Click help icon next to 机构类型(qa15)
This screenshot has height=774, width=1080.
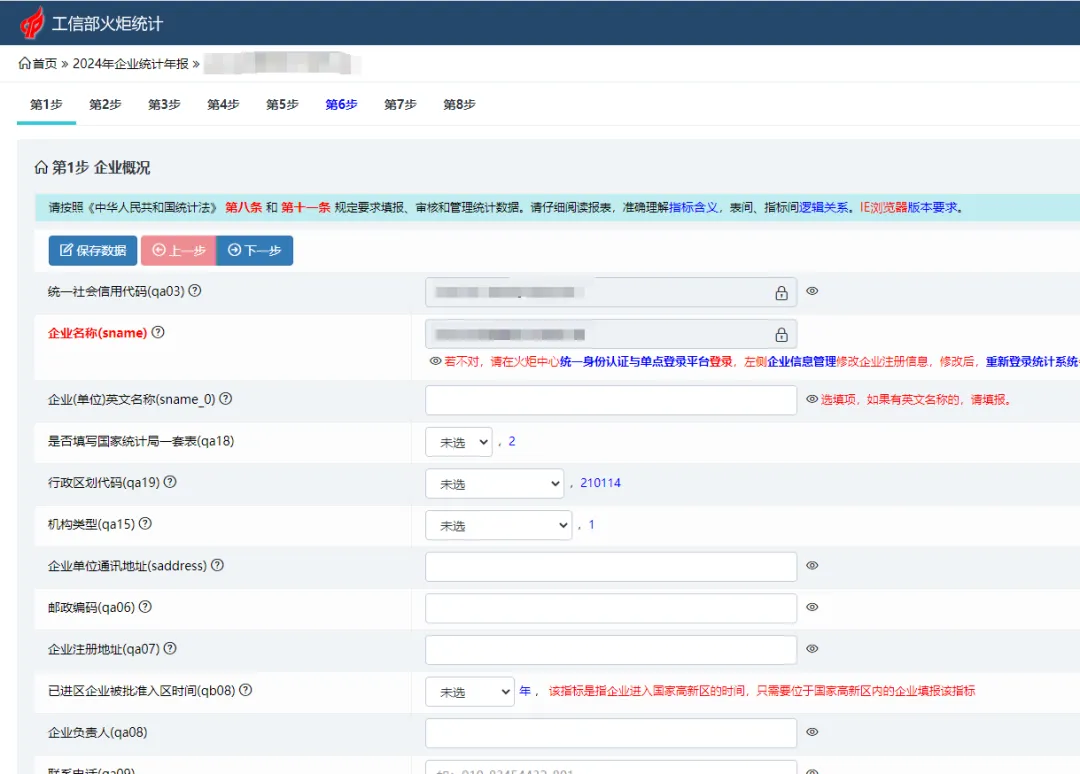coord(145,523)
